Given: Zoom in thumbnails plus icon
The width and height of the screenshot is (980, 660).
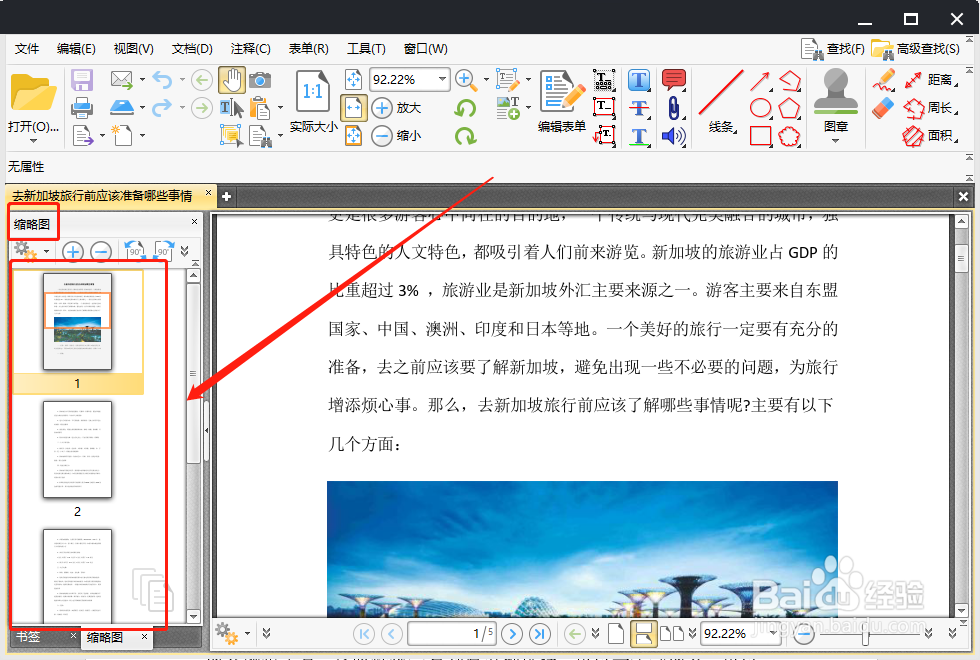Looking at the screenshot, I should pyautogui.click(x=72, y=251).
